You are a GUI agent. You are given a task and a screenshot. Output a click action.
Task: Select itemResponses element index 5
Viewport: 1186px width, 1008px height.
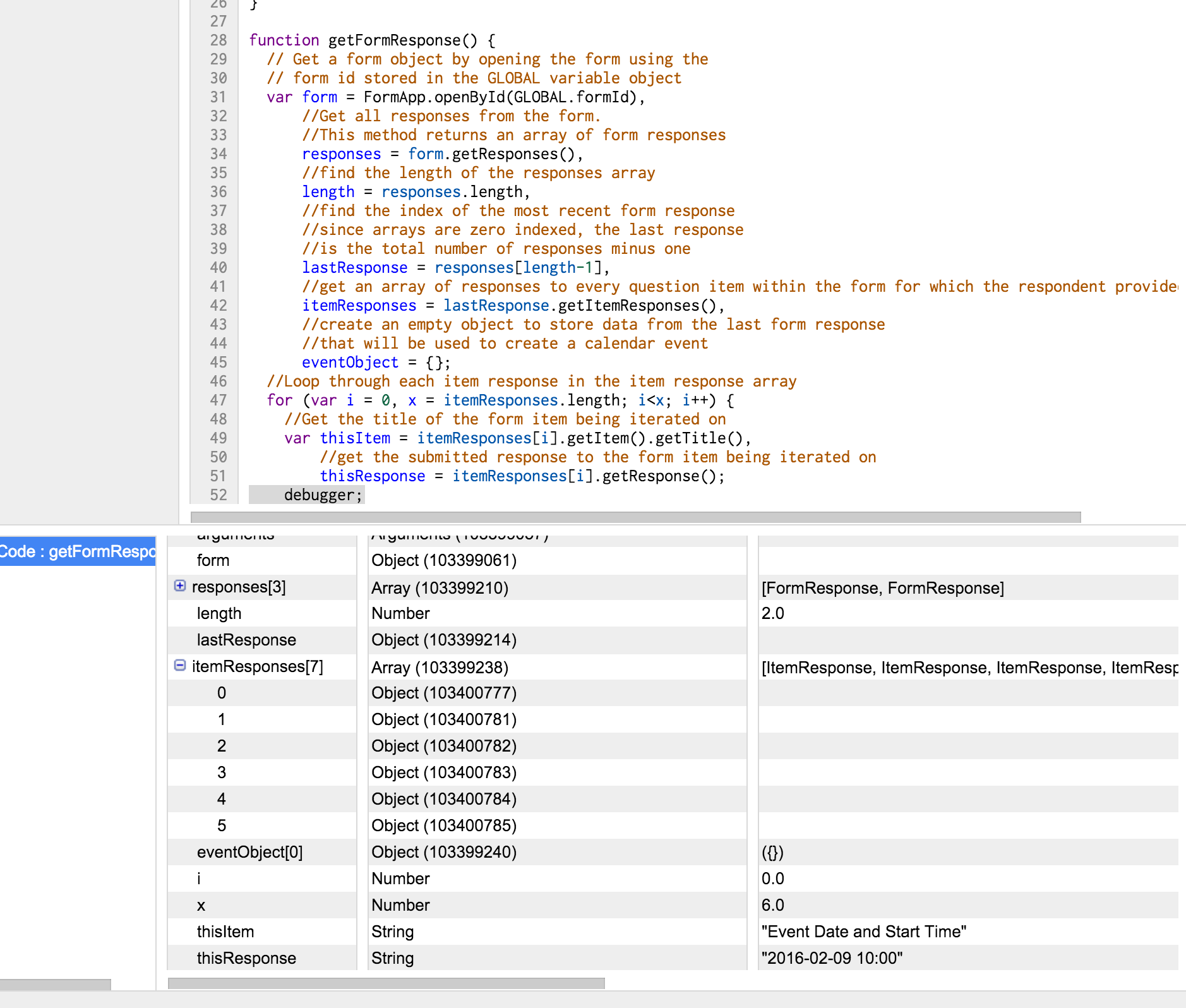[x=222, y=825]
